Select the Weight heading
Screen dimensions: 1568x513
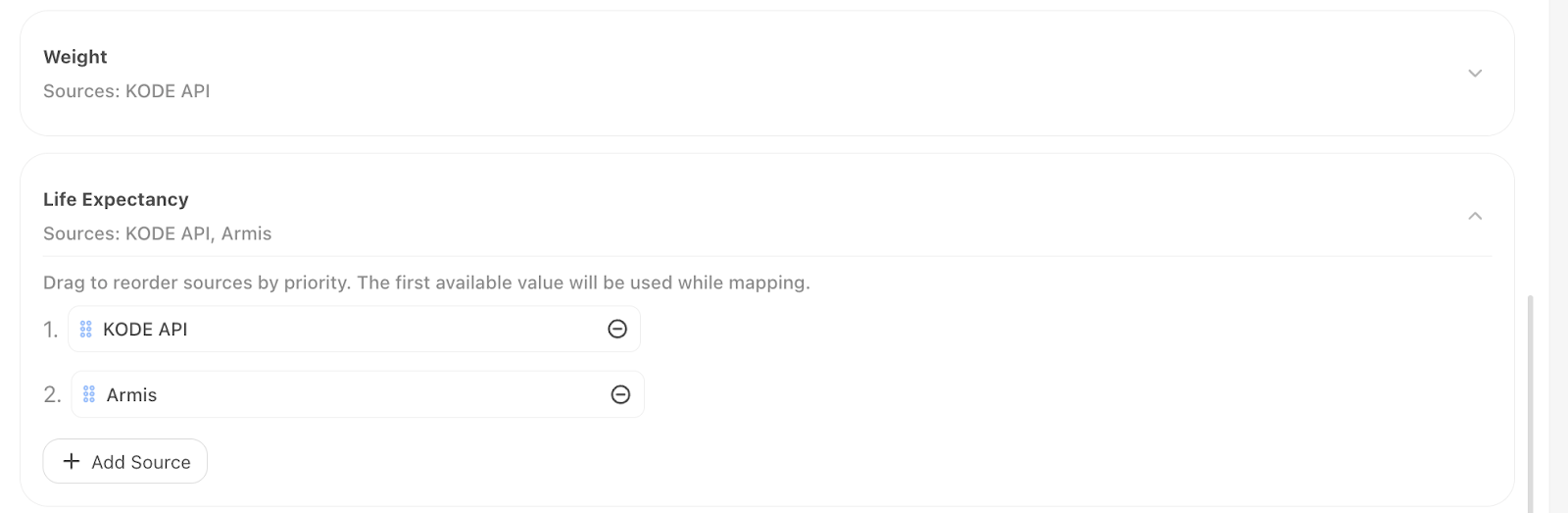pos(75,57)
